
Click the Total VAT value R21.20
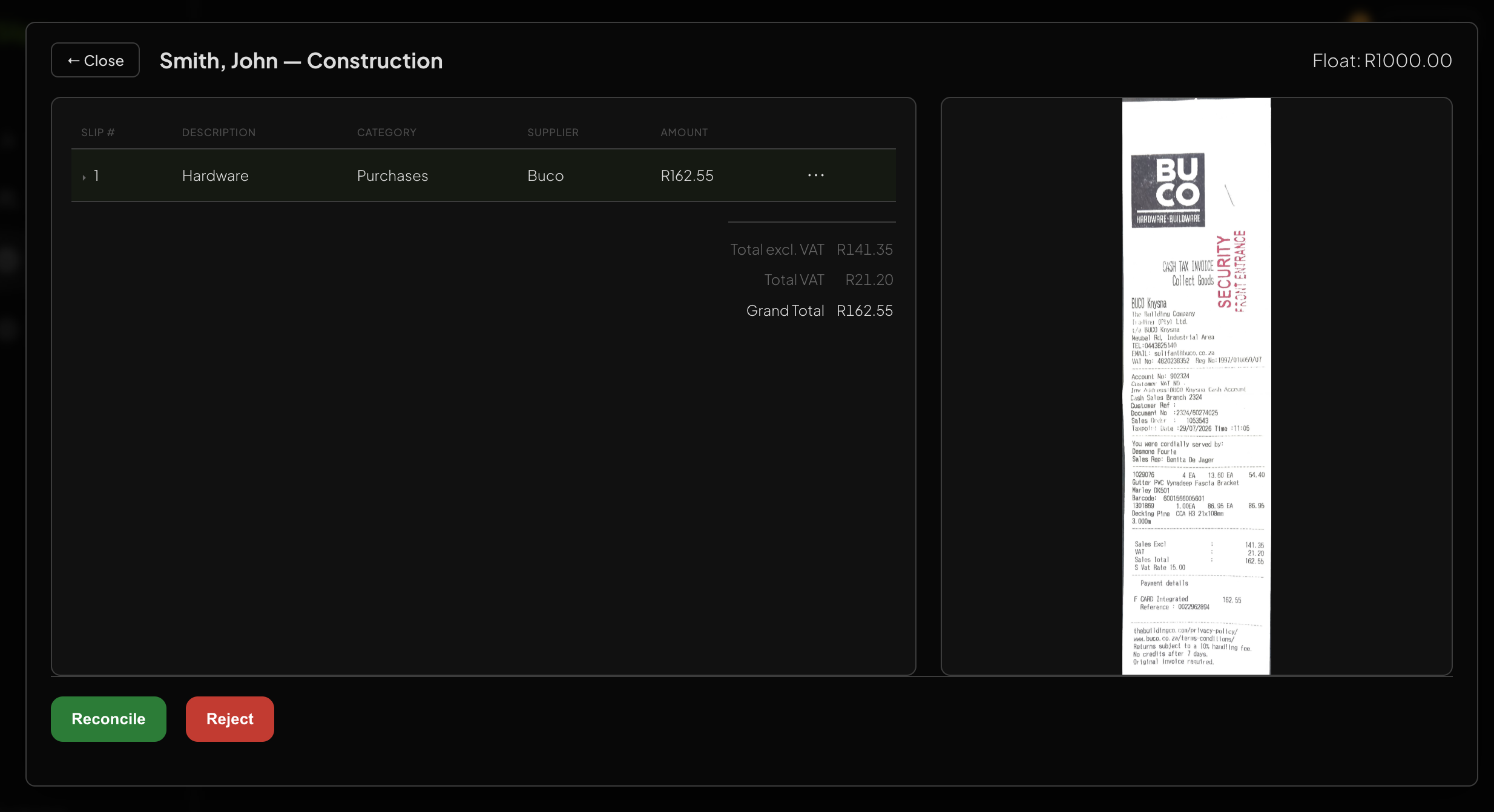869,280
